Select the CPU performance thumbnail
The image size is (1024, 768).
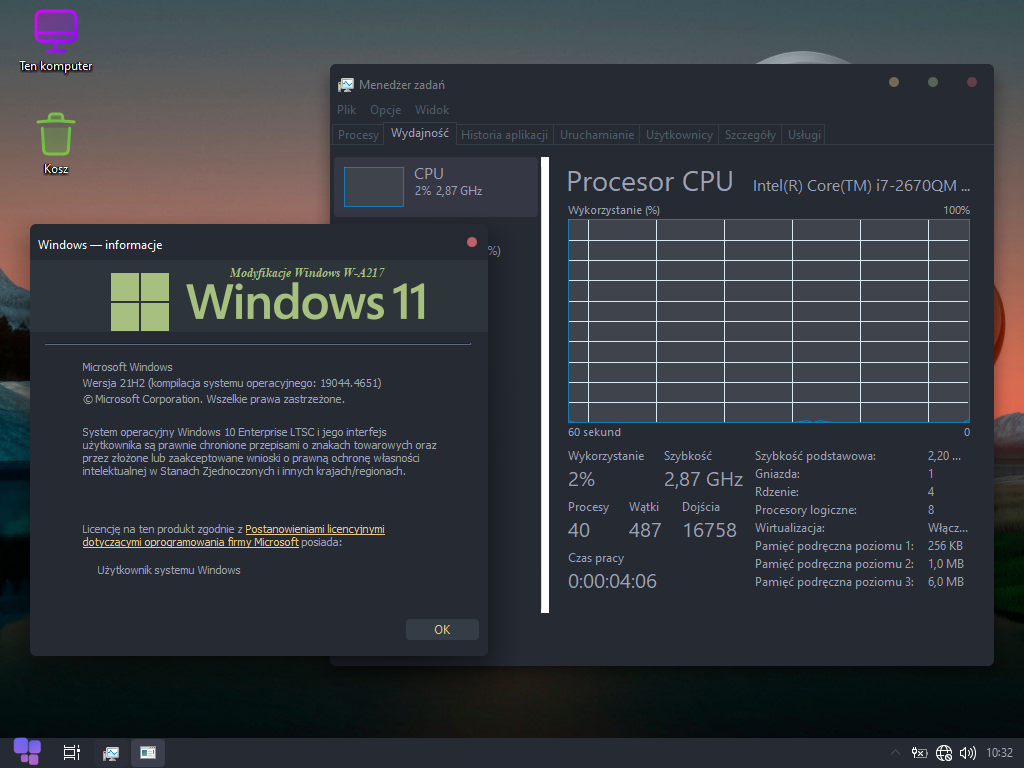435,186
